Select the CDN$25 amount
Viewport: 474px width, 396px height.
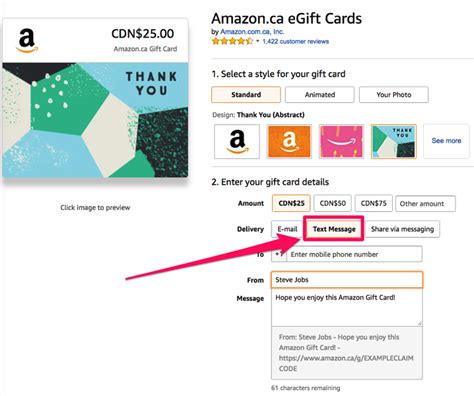(x=291, y=203)
